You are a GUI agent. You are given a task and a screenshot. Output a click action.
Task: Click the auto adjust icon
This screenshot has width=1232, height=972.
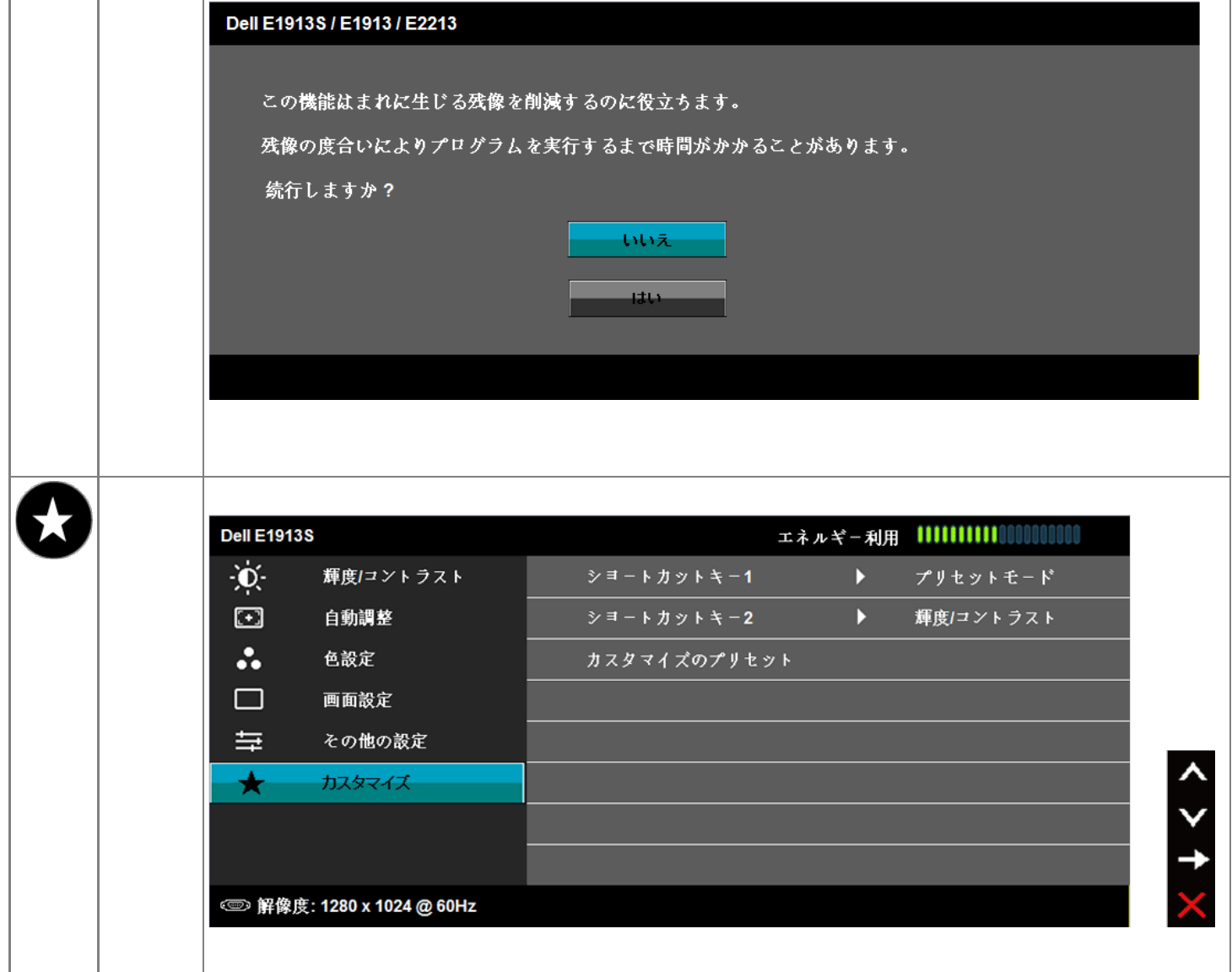(248, 618)
